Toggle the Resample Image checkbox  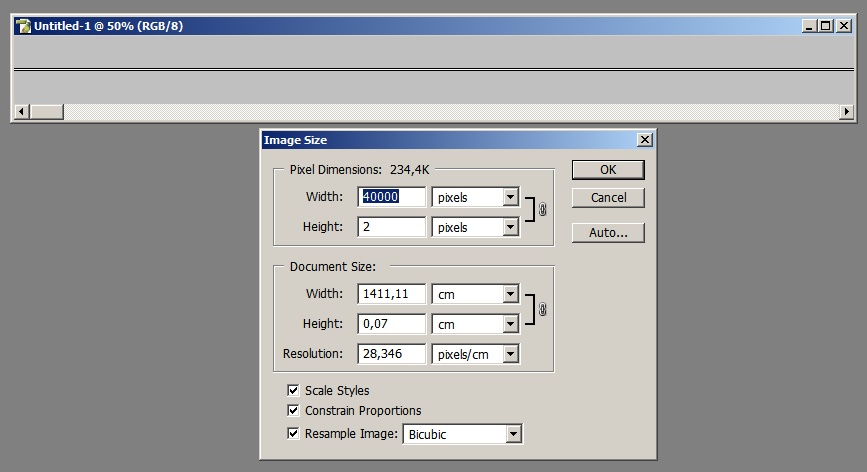tap(293, 434)
